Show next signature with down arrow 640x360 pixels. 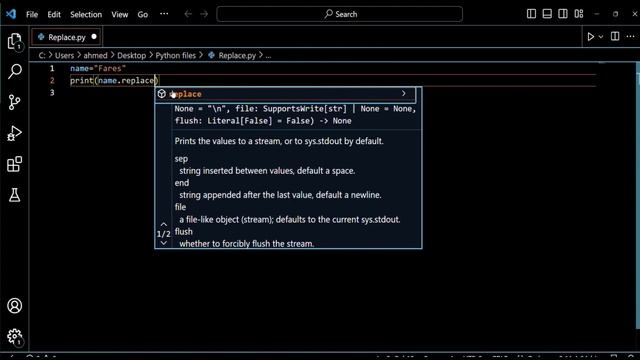pos(164,243)
